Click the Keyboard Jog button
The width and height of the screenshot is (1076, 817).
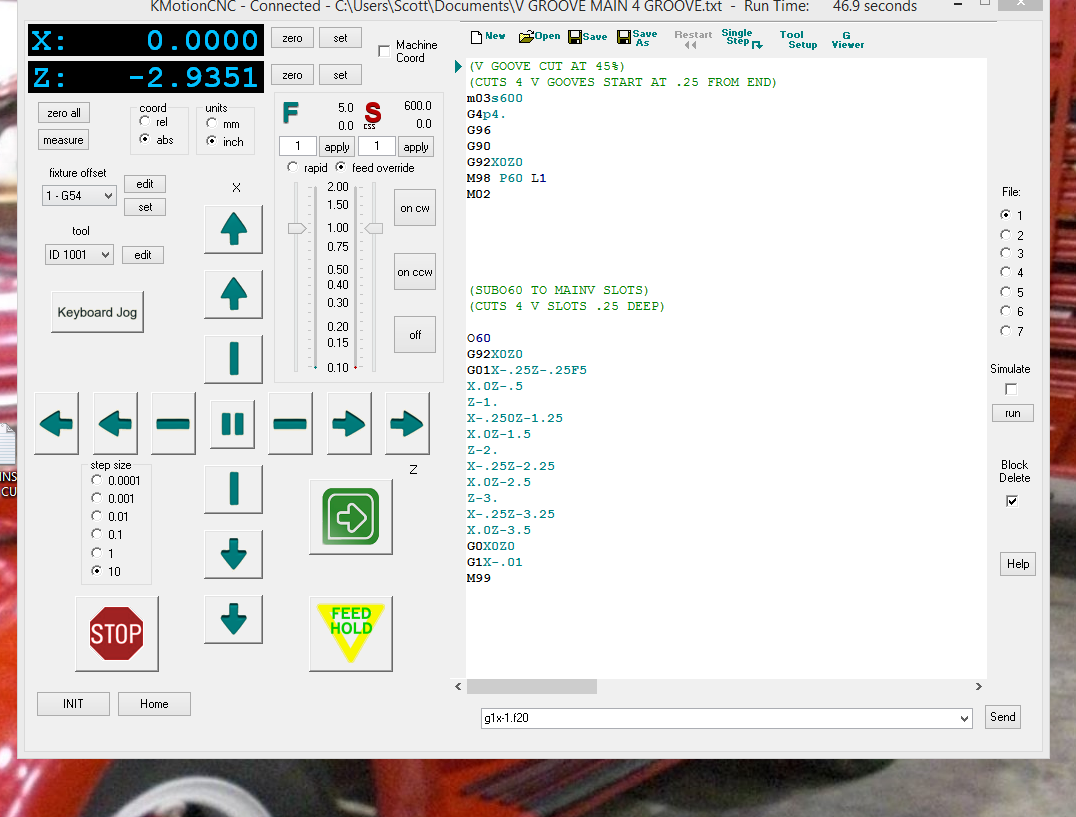(97, 312)
